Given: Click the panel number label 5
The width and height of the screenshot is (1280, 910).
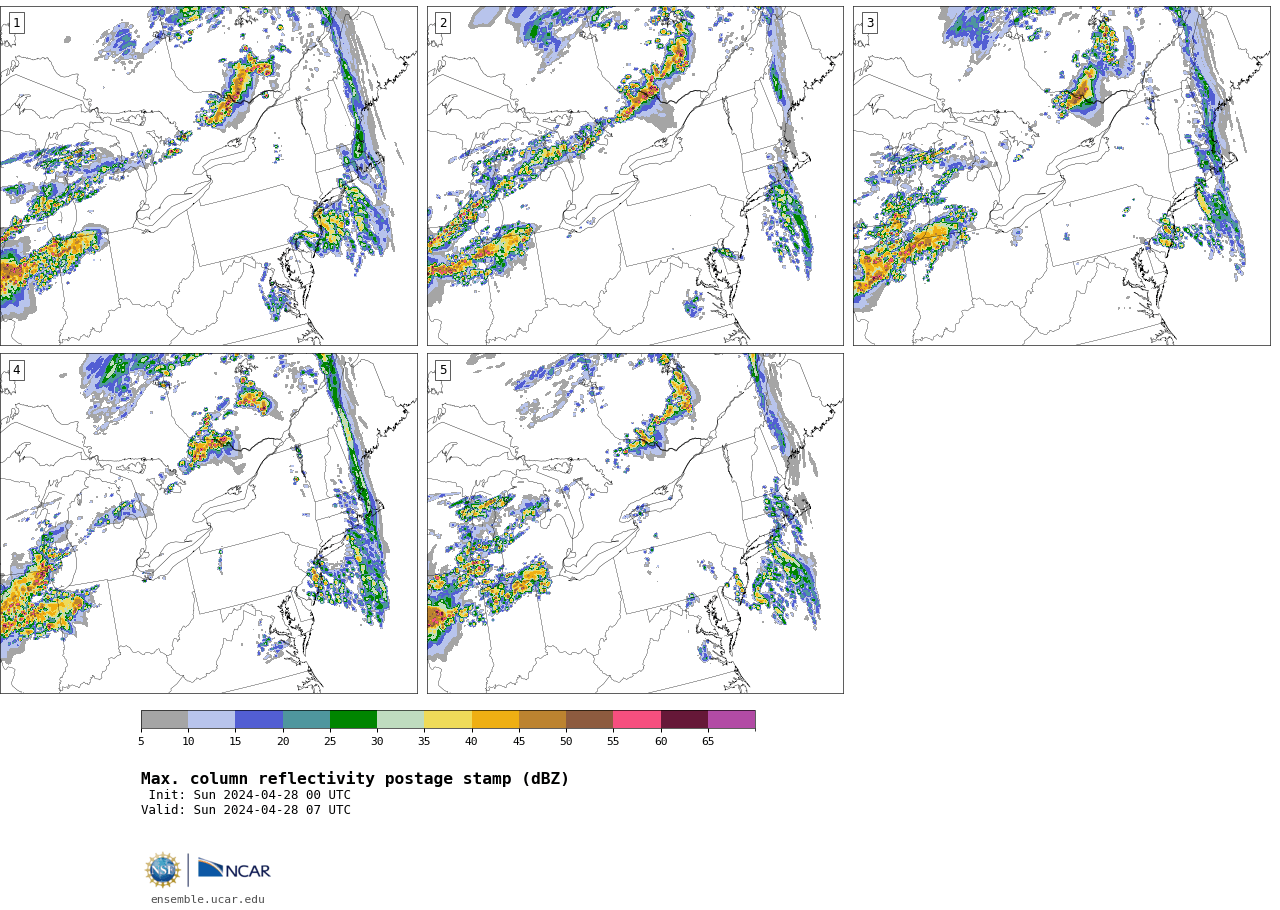Looking at the screenshot, I should [443, 370].
